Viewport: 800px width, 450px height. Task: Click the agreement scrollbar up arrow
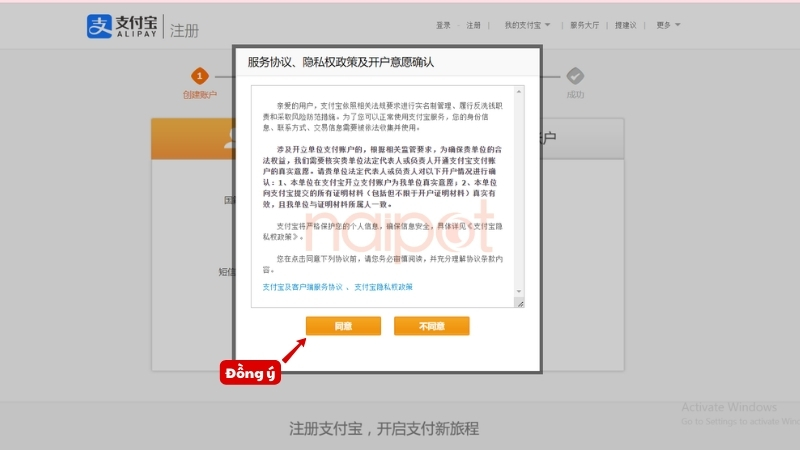519,93
